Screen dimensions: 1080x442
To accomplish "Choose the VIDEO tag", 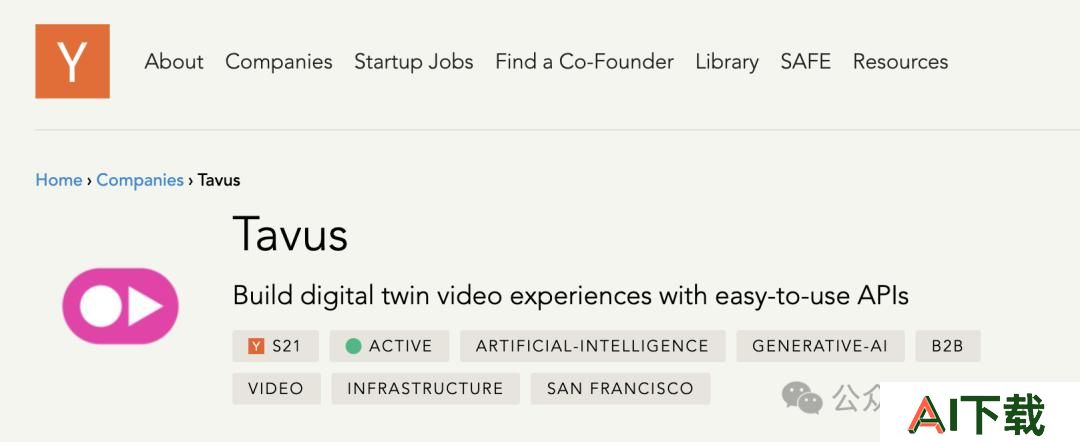I will click(276, 389).
